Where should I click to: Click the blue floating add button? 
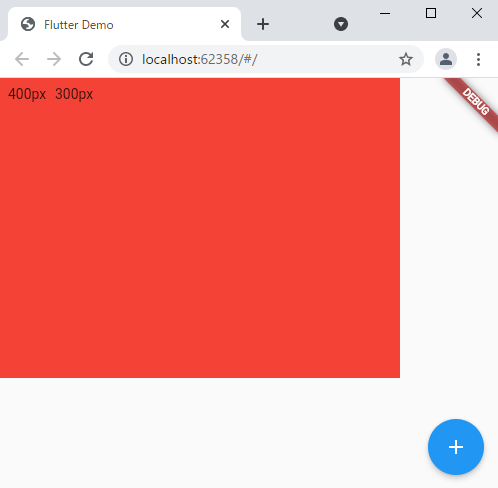456,447
